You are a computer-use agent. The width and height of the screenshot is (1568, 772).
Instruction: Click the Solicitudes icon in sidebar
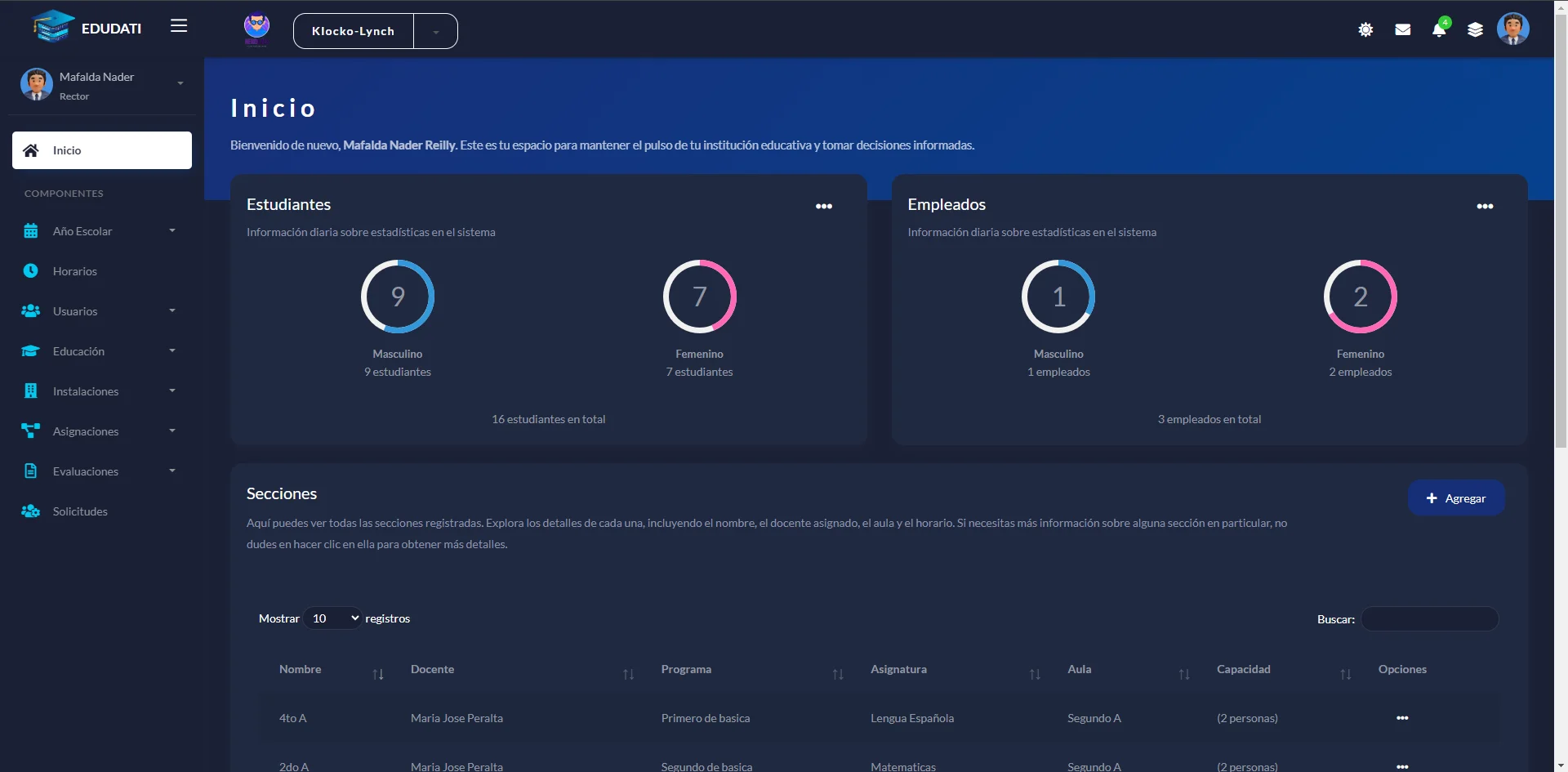click(31, 511)
